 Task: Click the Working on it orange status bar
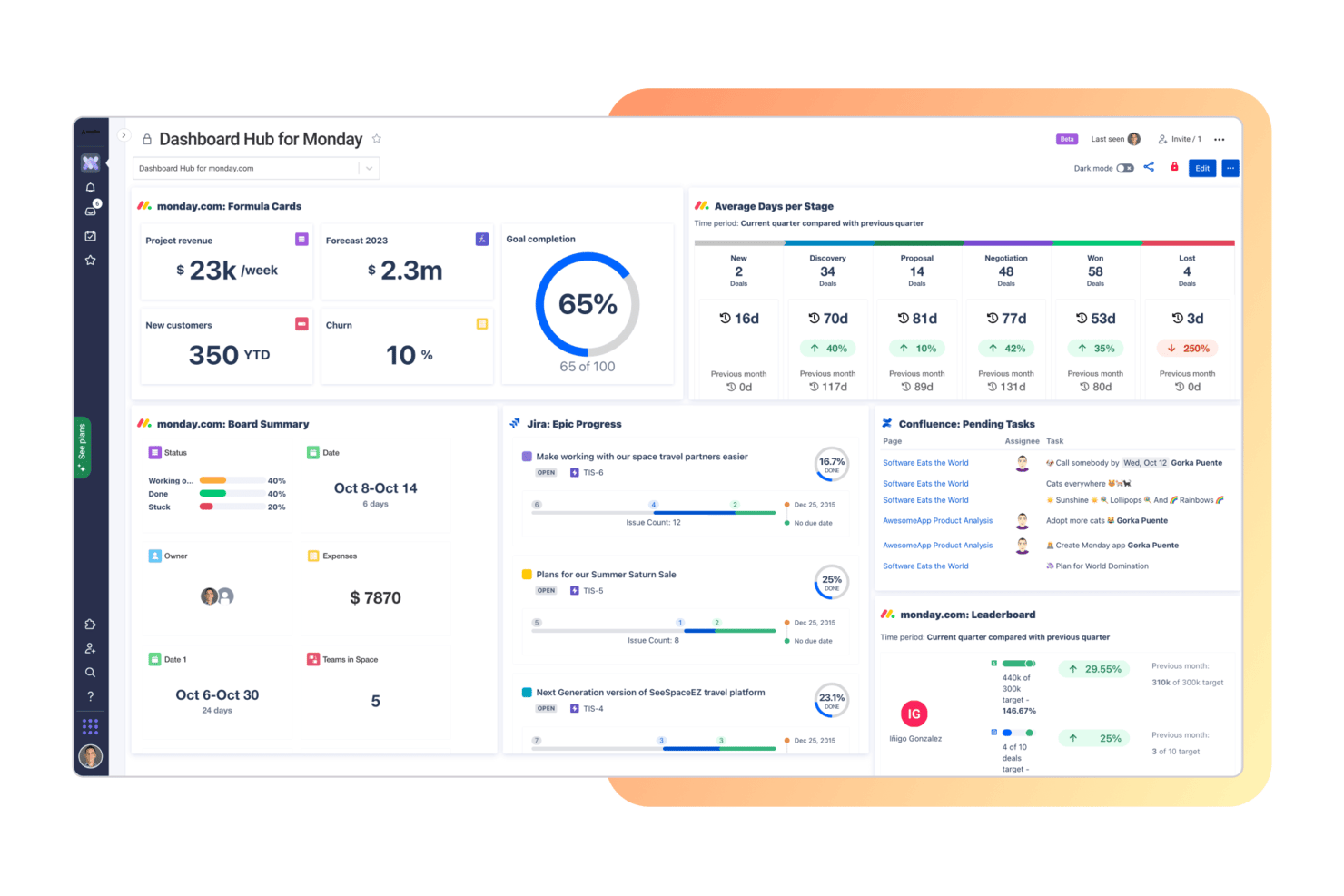click(x=212, y=480)
